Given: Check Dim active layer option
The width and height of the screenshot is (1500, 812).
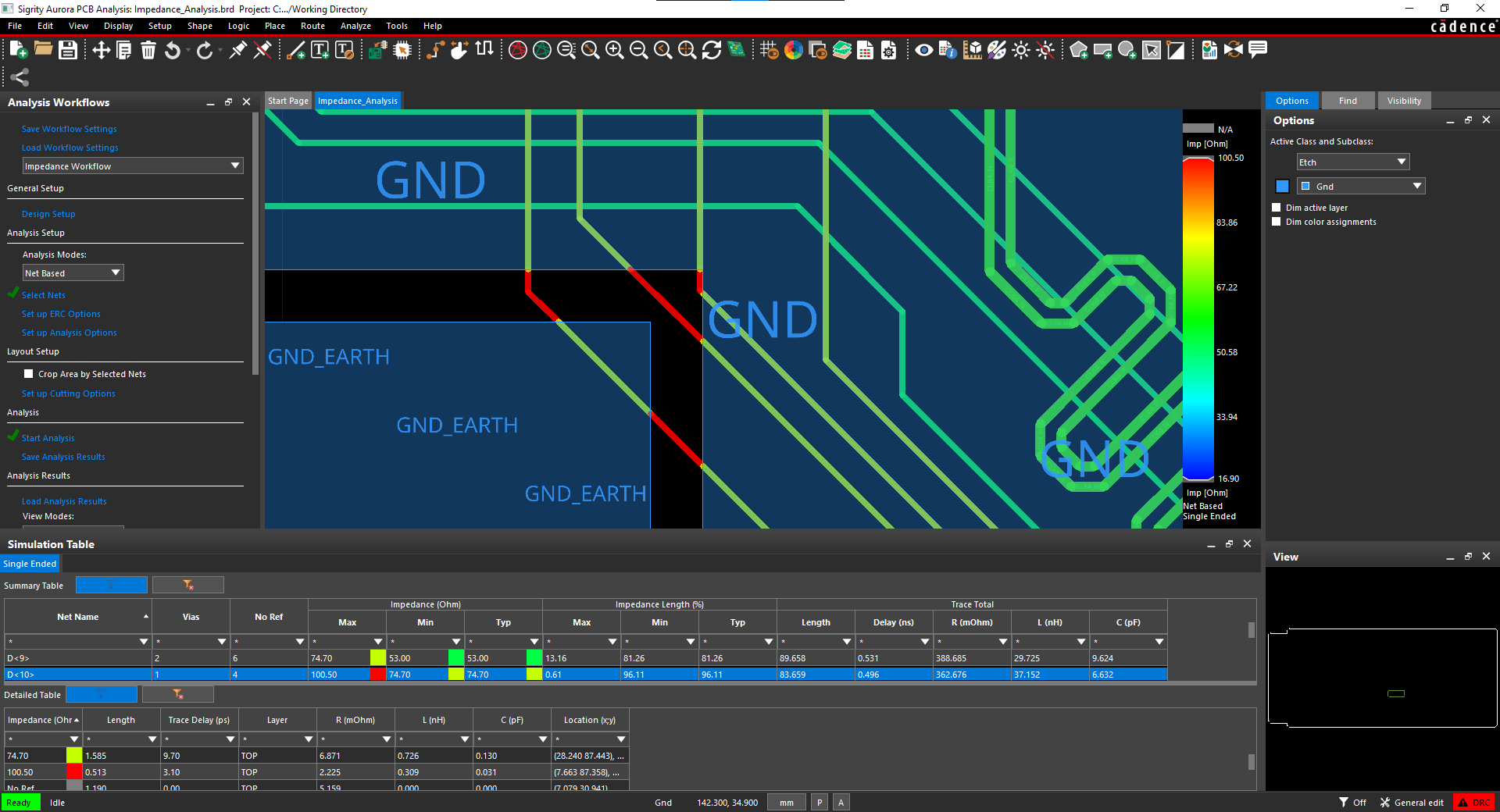Looking at the screenshot, I should tap(1277, 208).
